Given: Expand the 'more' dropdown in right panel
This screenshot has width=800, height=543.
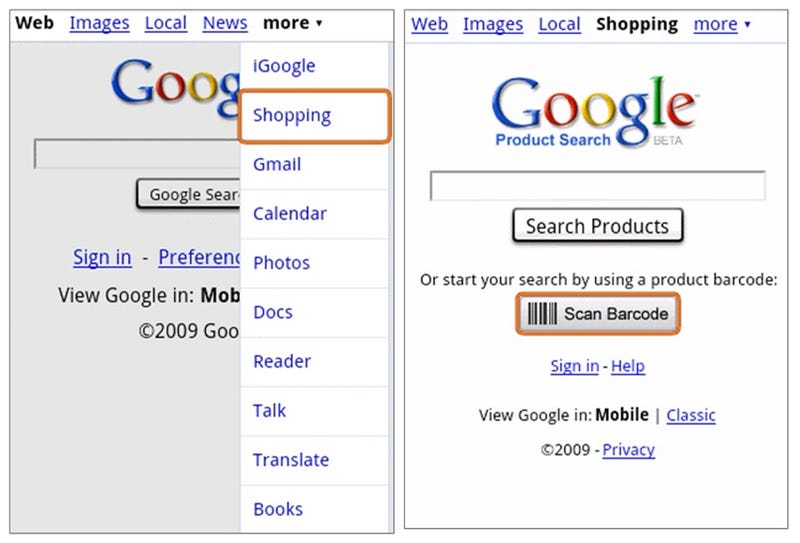Looking at the screenshot, I should coord(722,24).
